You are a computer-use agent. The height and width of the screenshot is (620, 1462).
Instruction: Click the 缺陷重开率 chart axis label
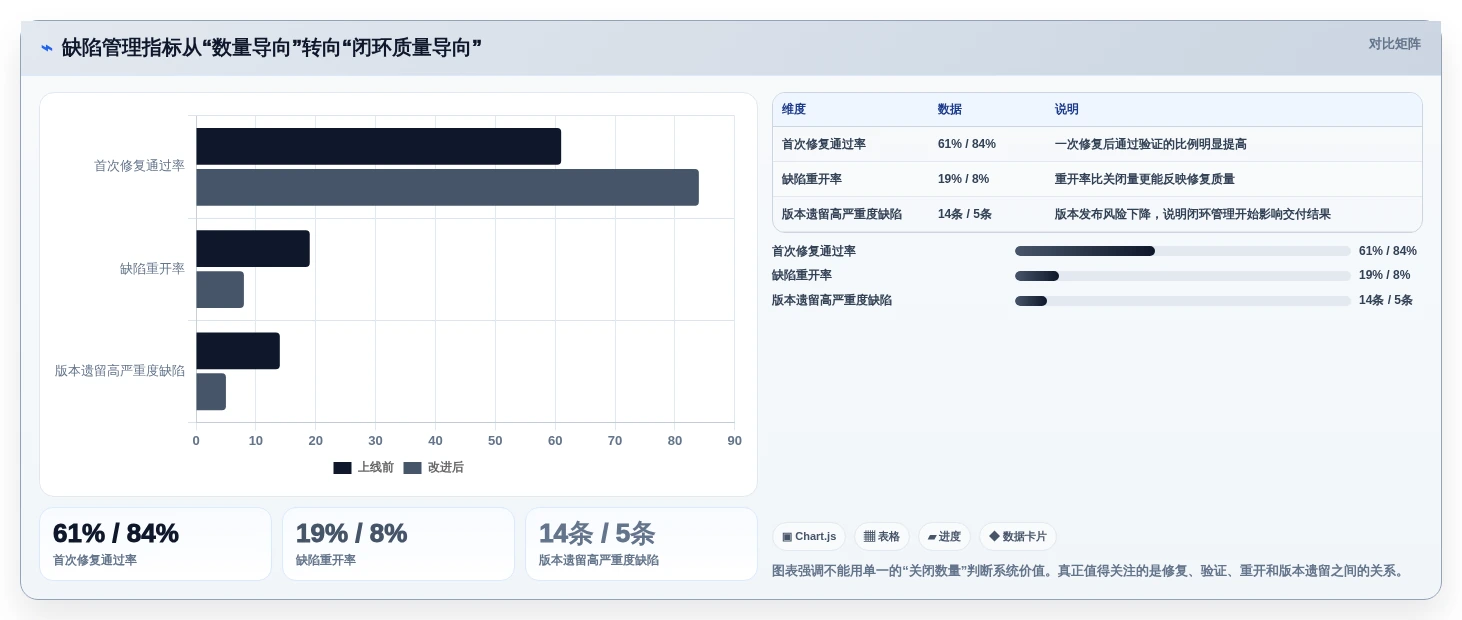click(x=152, y=268)
